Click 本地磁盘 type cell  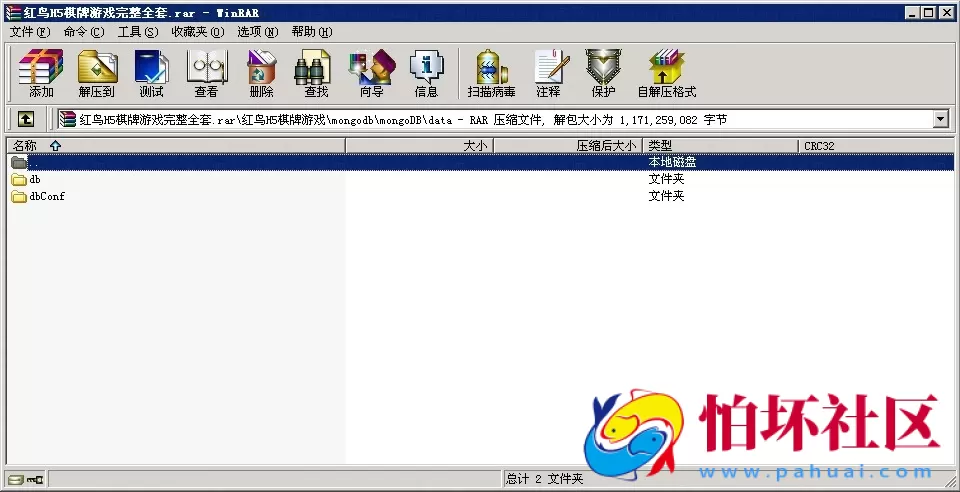coord(672,162)
